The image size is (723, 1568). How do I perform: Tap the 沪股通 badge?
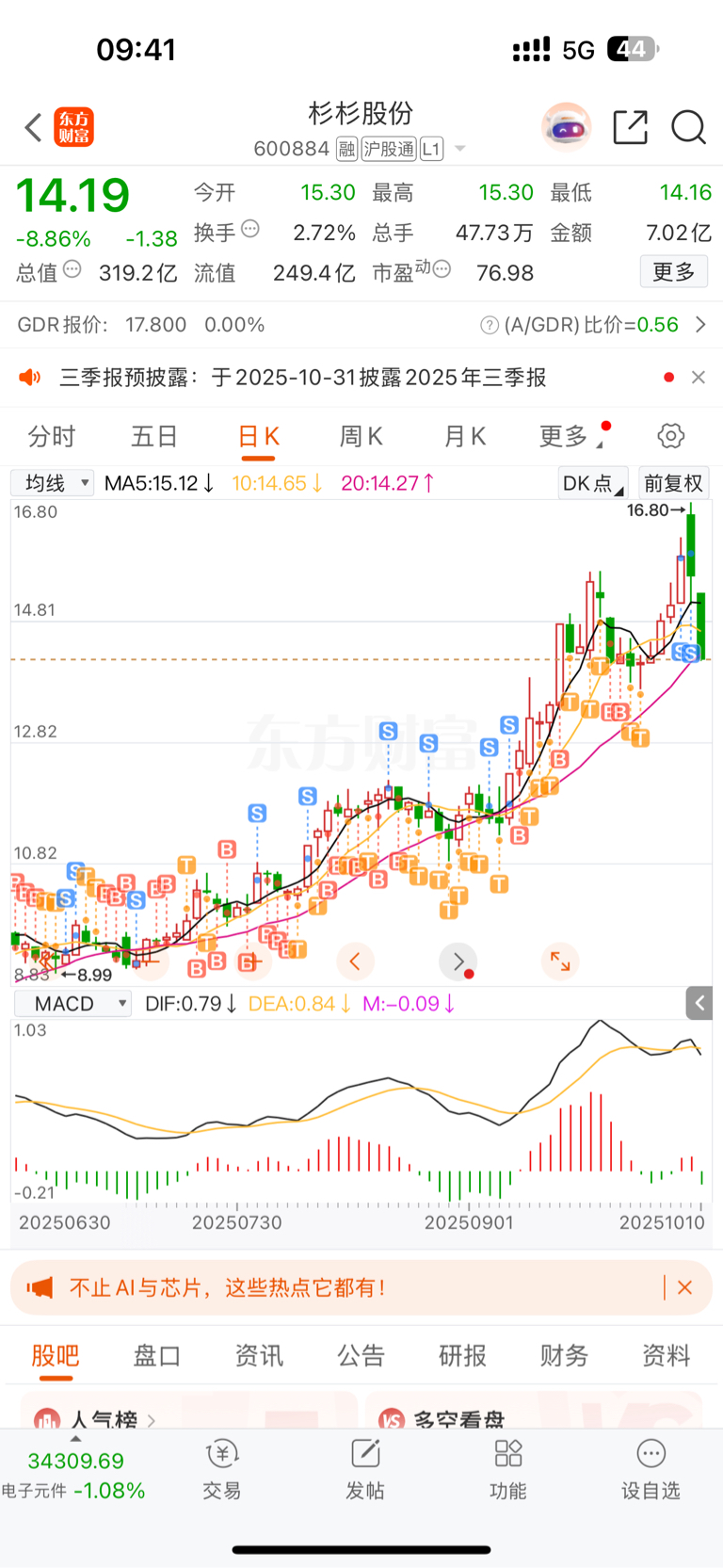[x=389, y=149]
